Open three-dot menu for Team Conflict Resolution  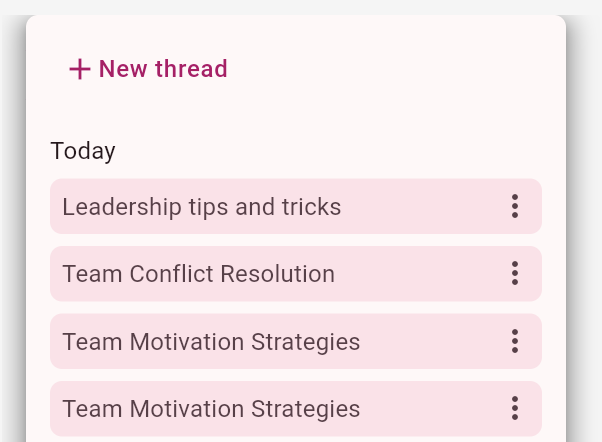(515, 274)
